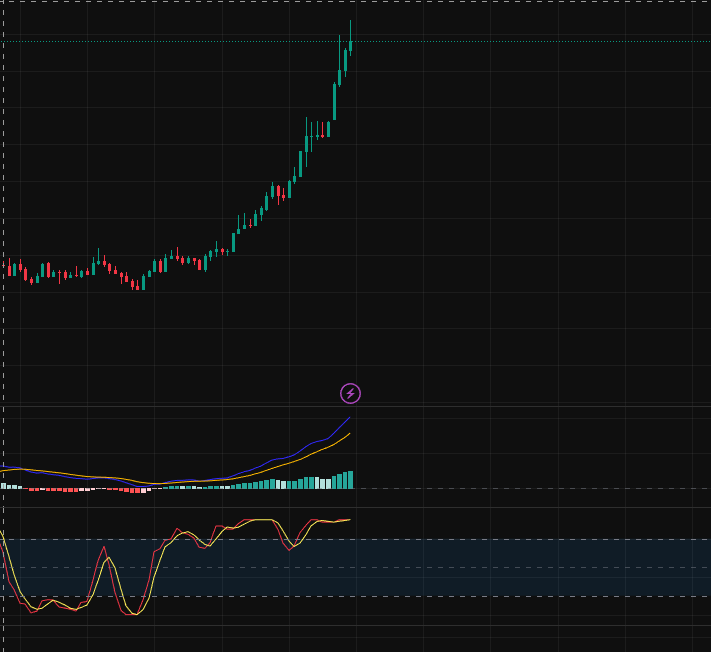711x652 pixels.
Task: Click the tallest rightmost green histogram bar
Action: coord(350,479)
